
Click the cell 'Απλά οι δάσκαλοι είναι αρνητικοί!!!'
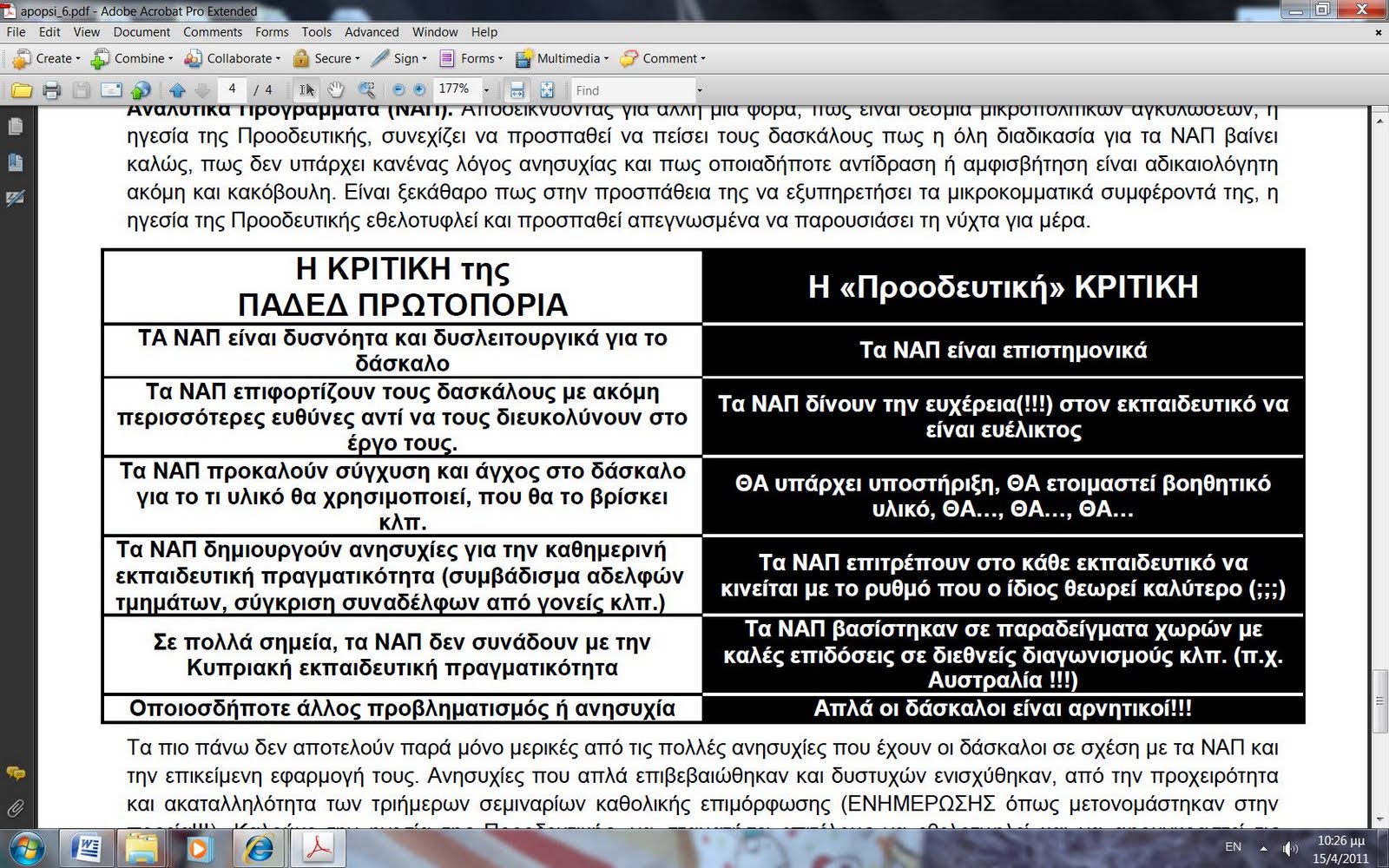(x=1003, y=708)
